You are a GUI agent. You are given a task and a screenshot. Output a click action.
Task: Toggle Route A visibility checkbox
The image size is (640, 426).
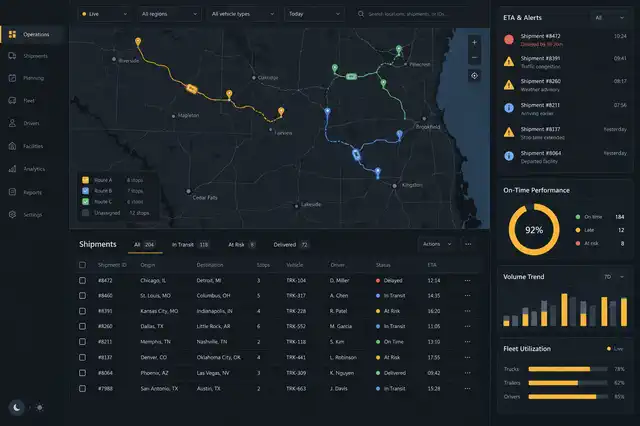[85, 180]
